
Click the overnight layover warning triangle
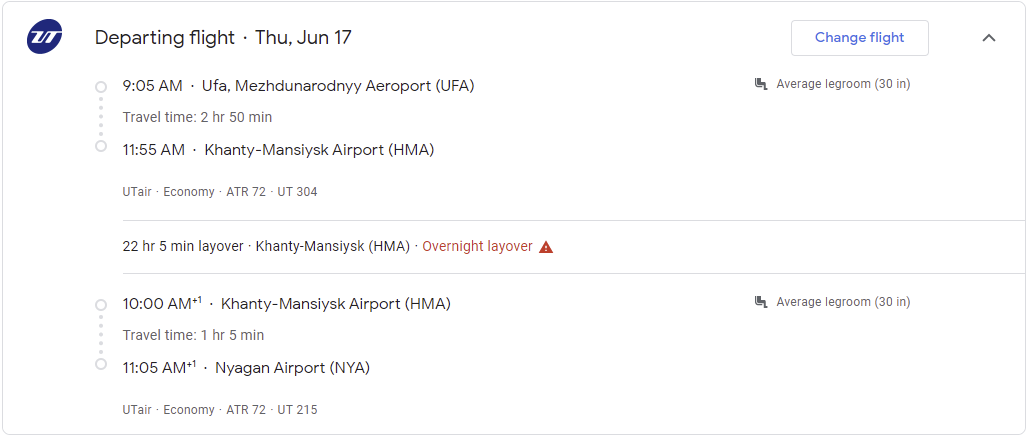(x=546, y=247)
